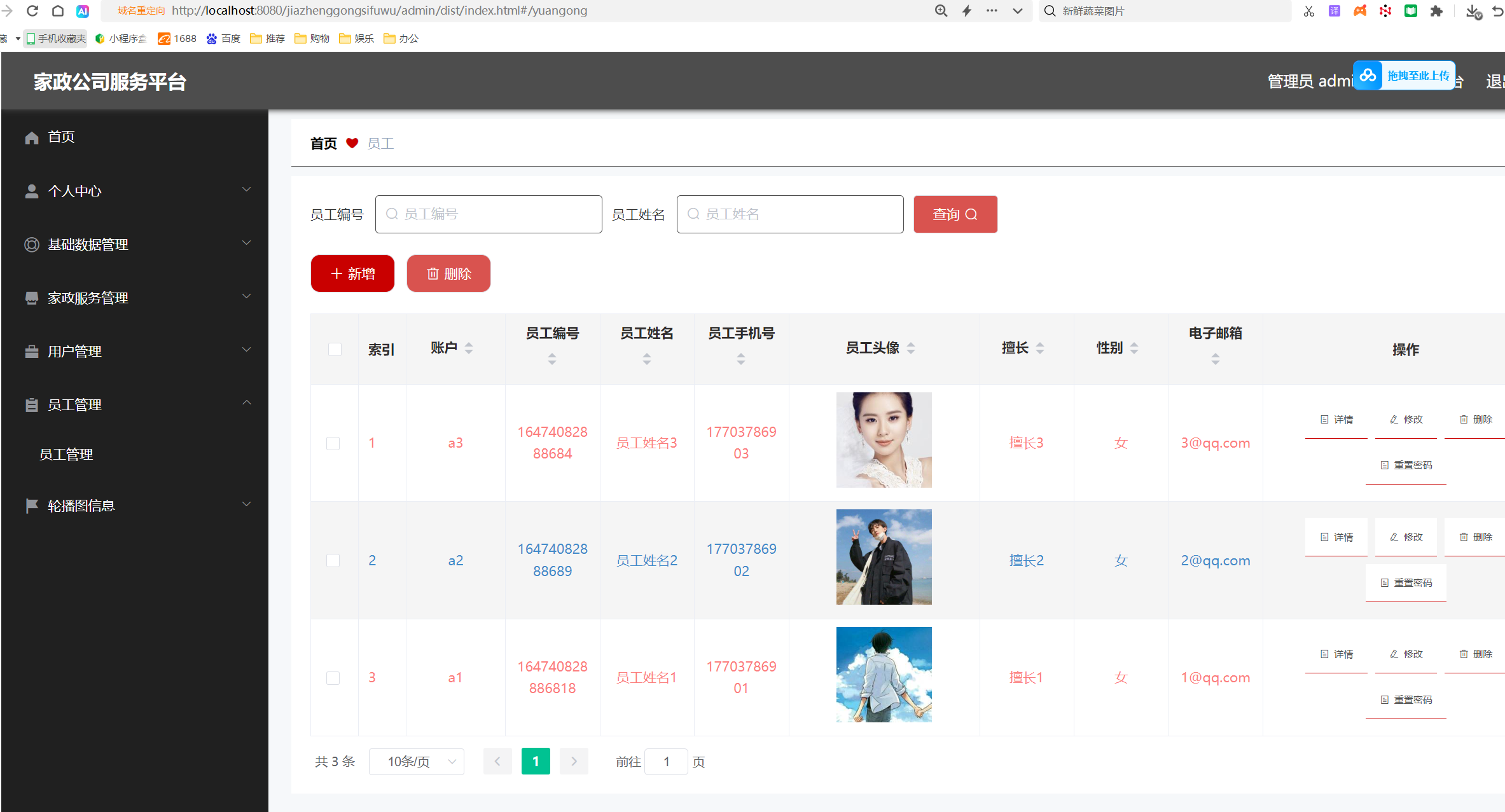Sort by 性别 column arrows

pyautogui.click(x=1134, y=348)
